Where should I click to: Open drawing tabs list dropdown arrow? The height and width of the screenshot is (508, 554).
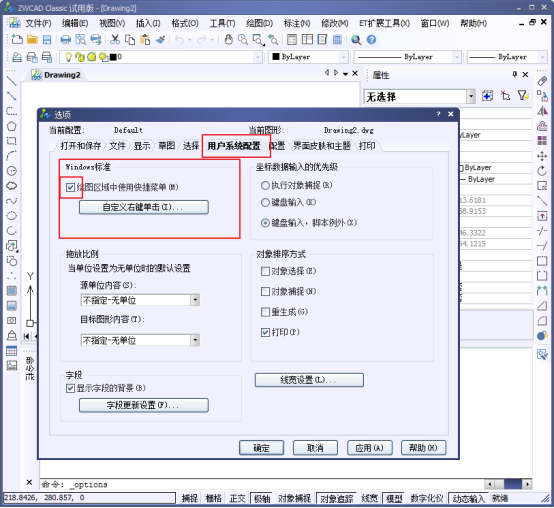[345, 73]
